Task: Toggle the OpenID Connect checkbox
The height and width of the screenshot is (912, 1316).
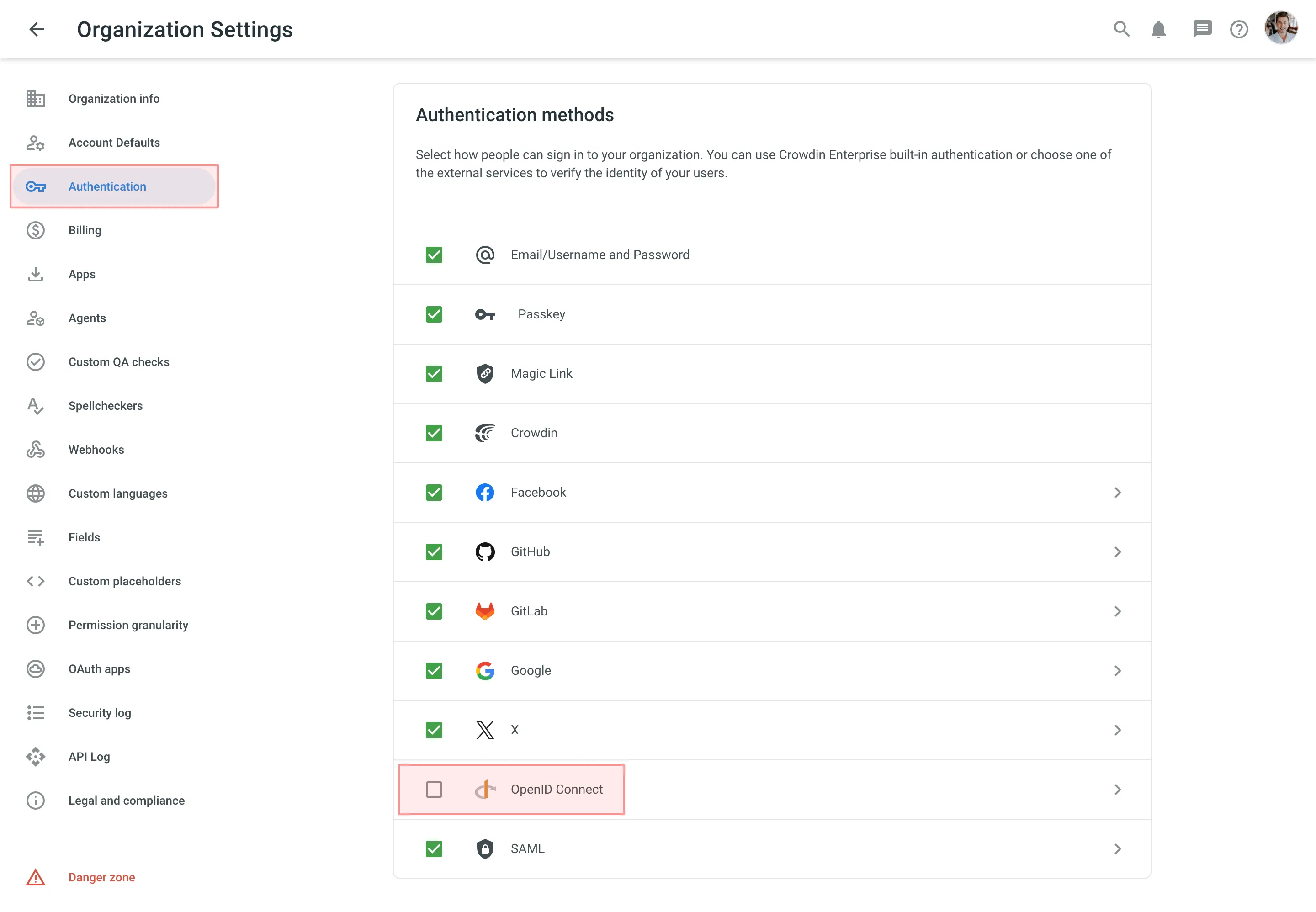Action: [434, 790]
